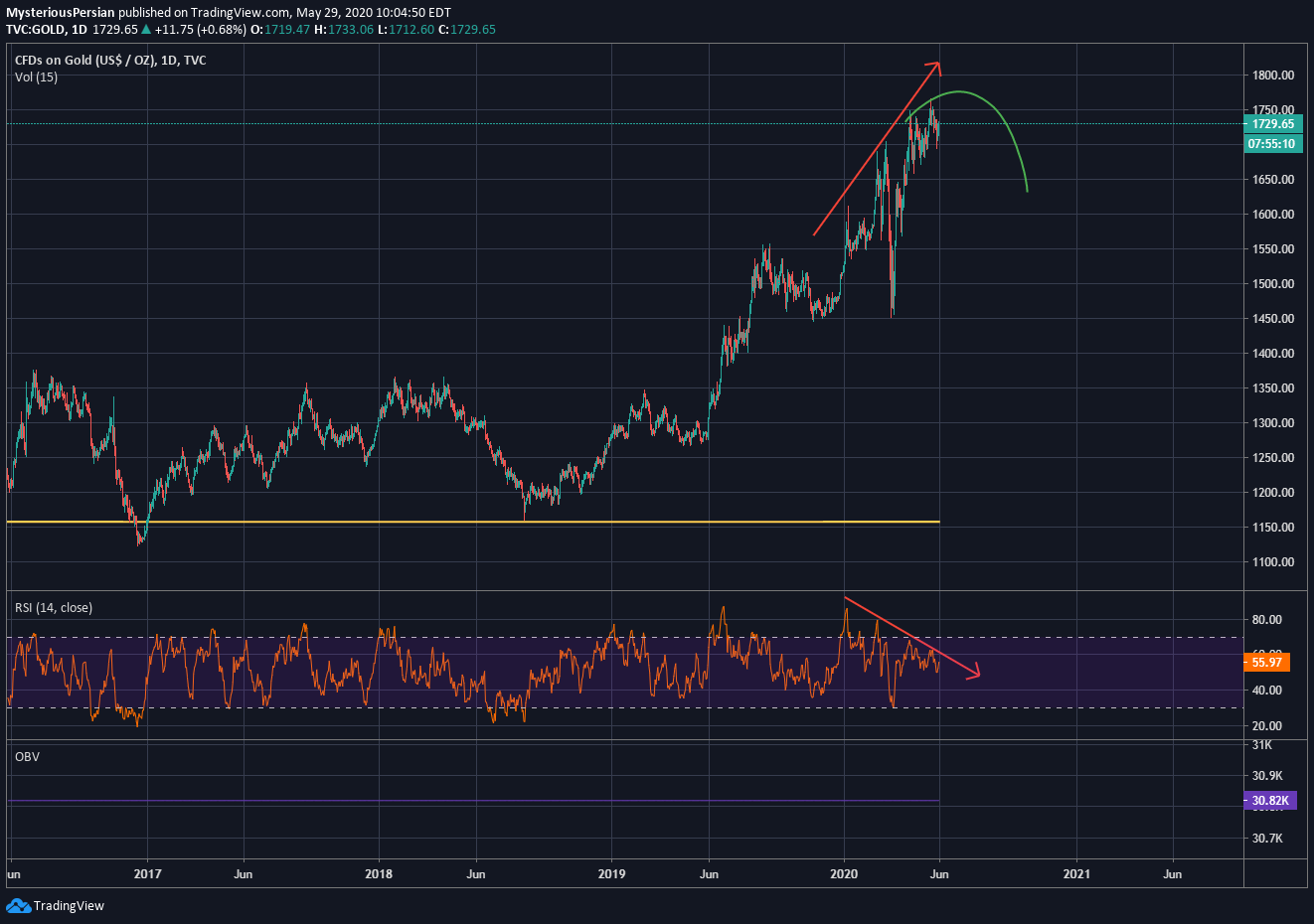Click the current price label 1729.65

click(1272, 124)
